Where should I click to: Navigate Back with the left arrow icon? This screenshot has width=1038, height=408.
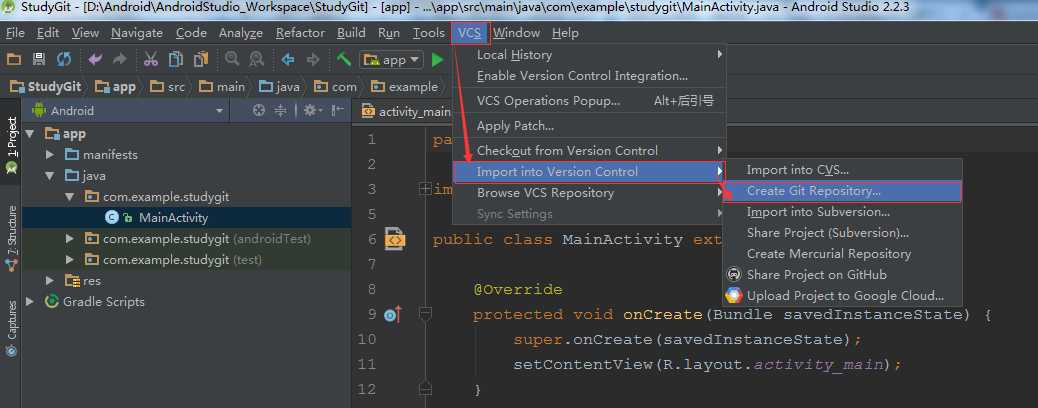click(288, 60)
